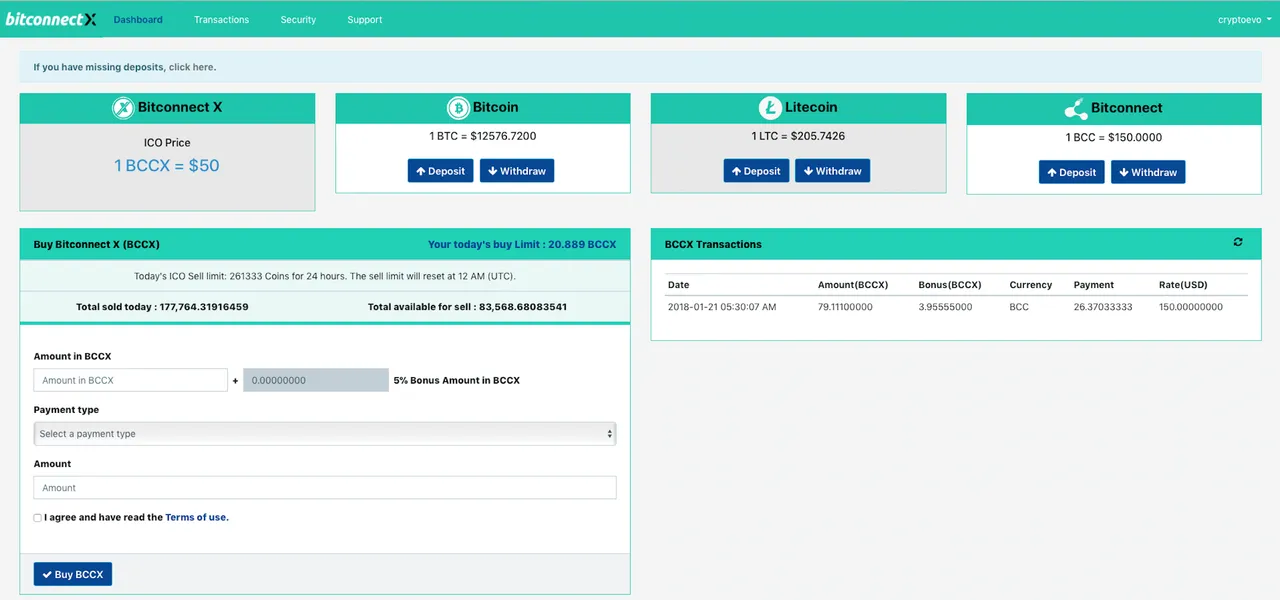Click the bonus value 3.95555000
Screen dimensions: 1280x600
click(x=945, y=307)
